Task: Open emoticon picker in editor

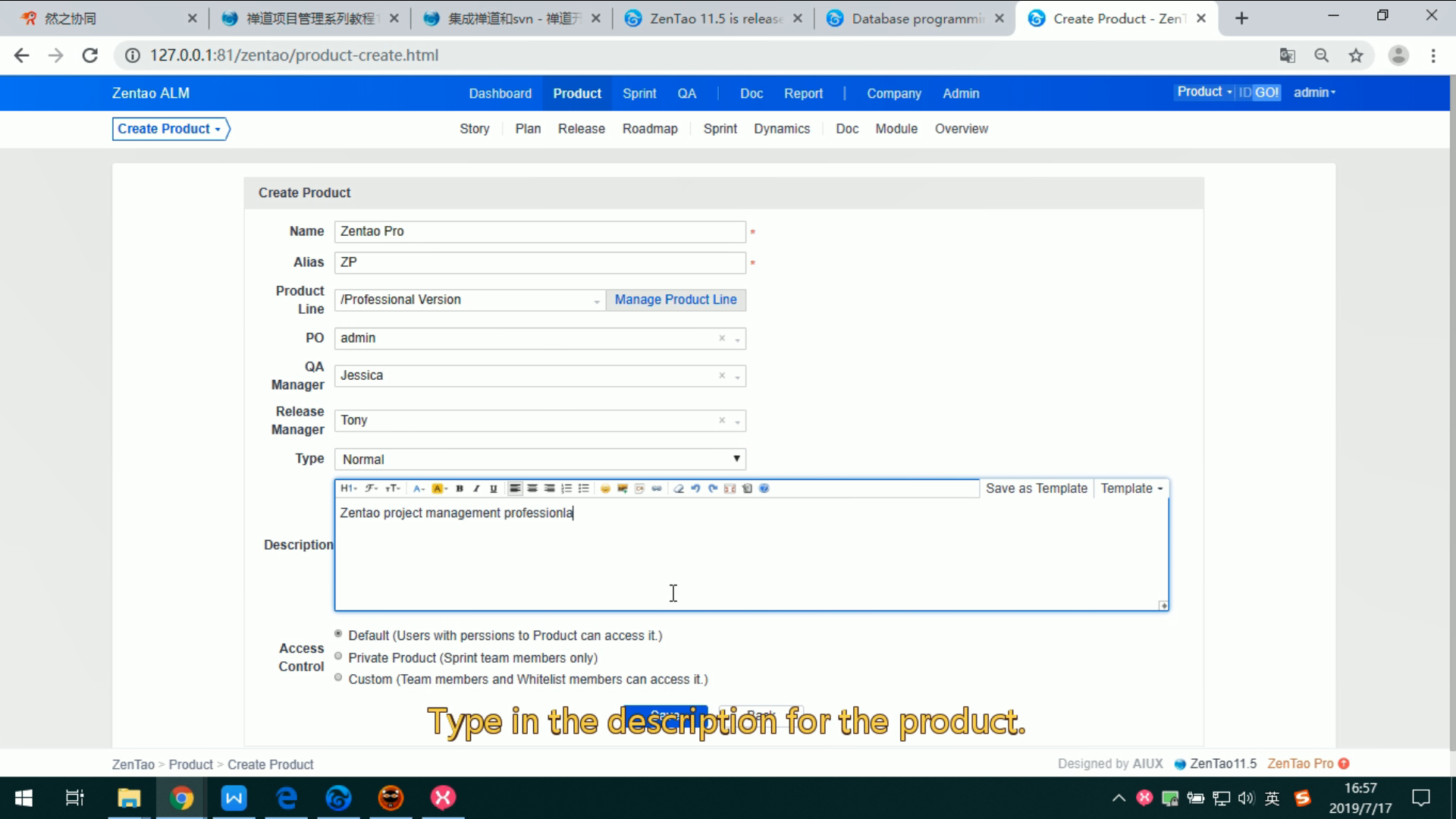Action: tap(605, 488)
